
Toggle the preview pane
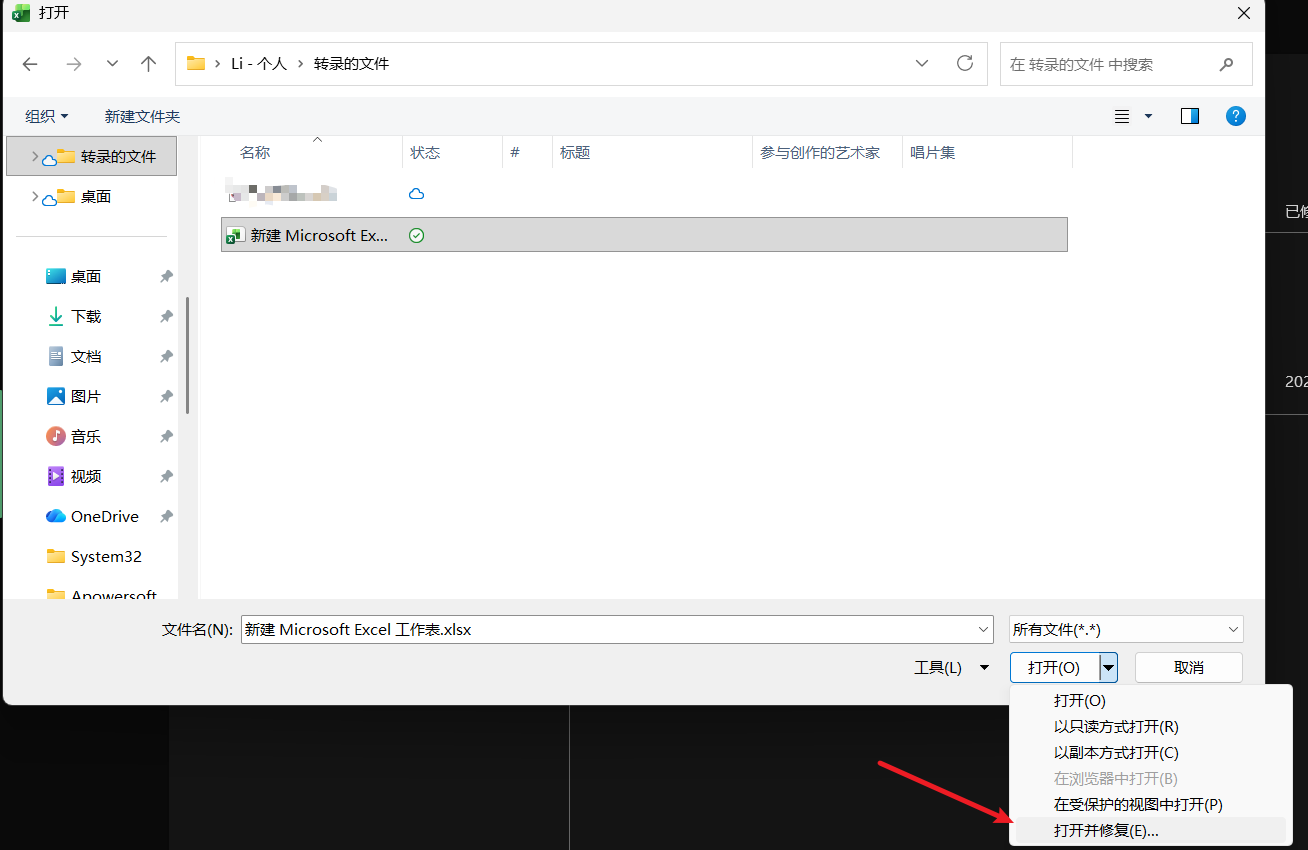(1190, 116)
